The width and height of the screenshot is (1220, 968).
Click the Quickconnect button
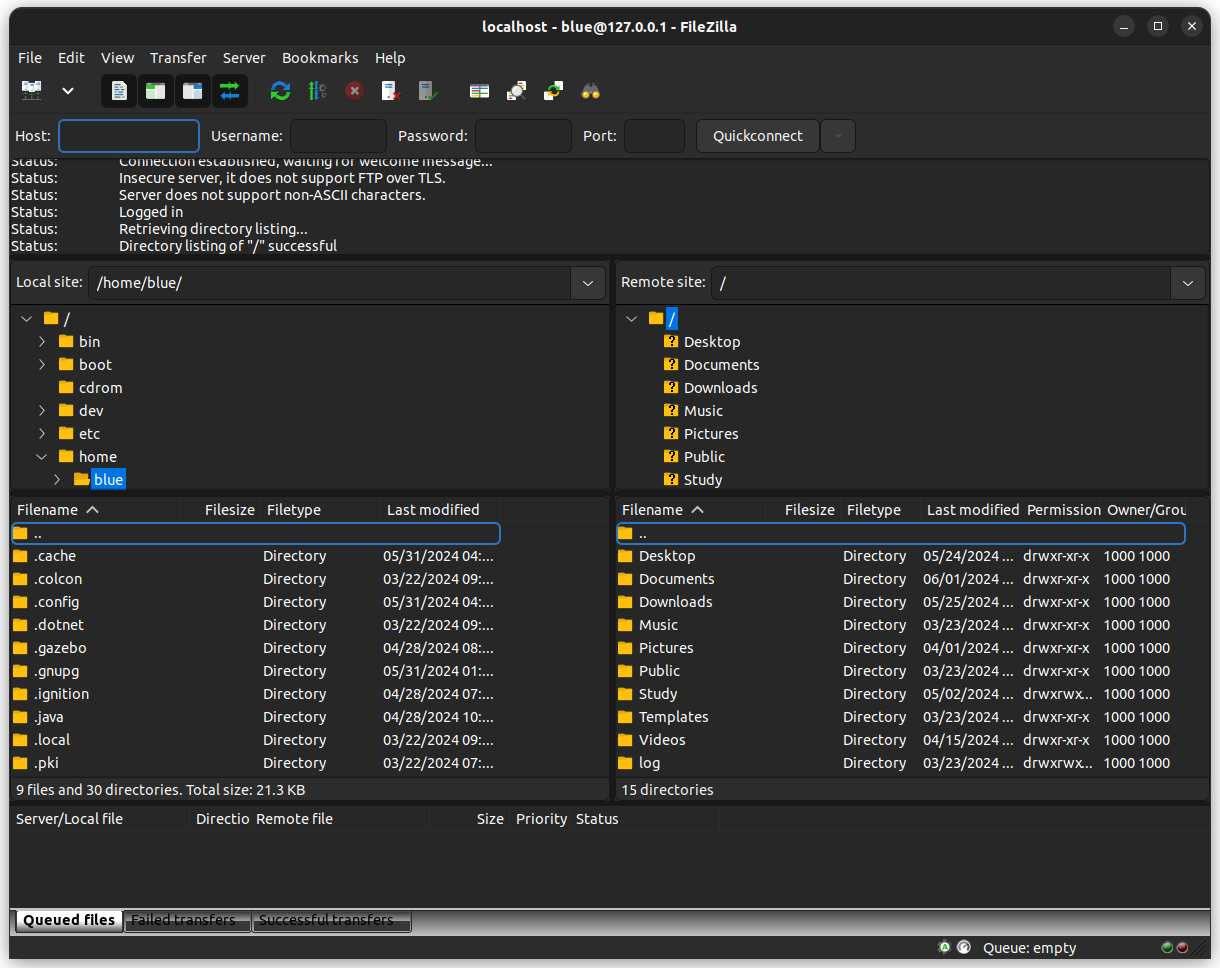click(758, 136)
